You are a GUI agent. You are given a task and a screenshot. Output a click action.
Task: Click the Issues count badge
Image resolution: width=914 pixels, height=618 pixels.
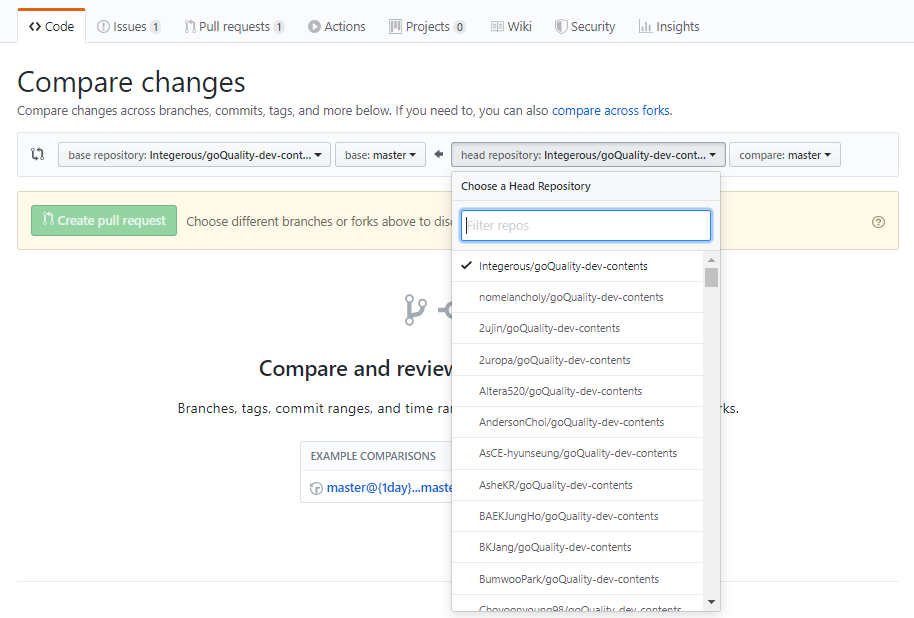[x=155, y=27]
